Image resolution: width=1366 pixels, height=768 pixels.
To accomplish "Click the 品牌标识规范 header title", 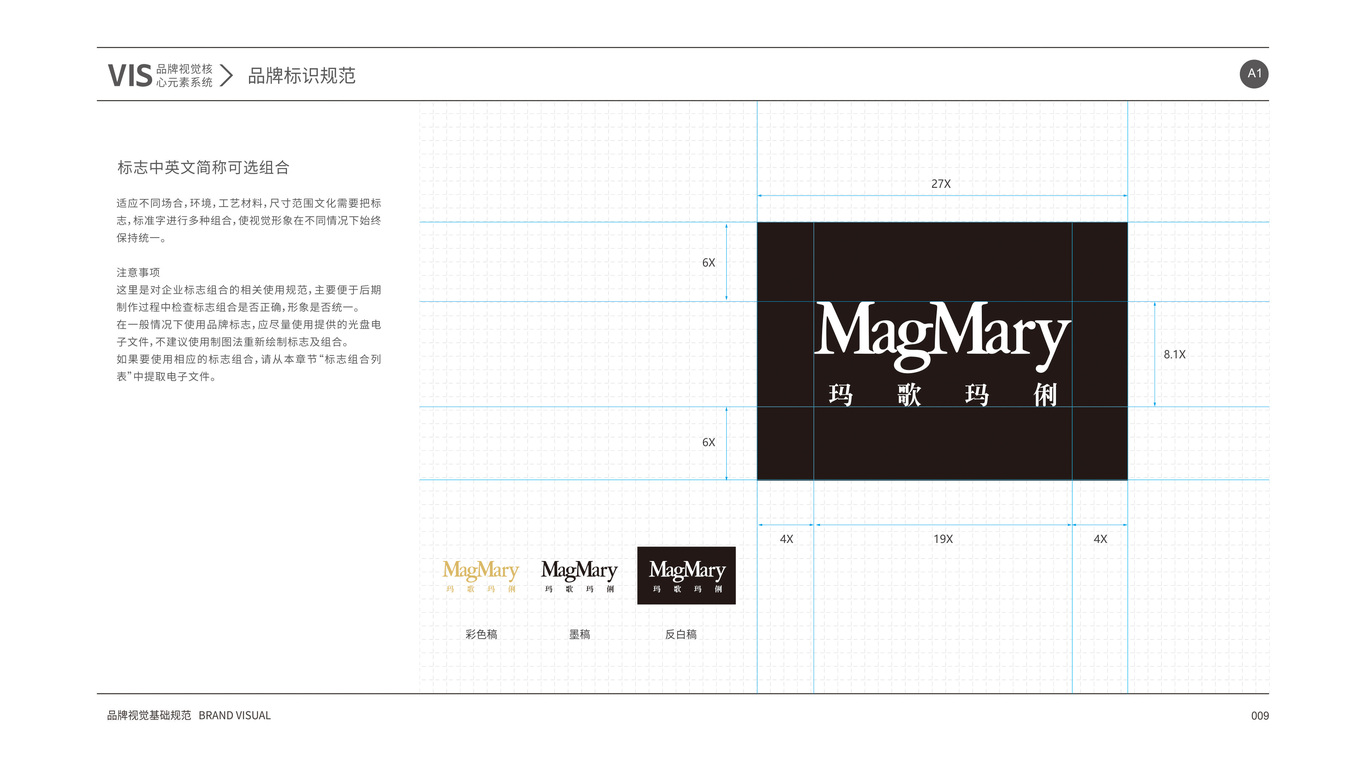I will coord(302,76).
